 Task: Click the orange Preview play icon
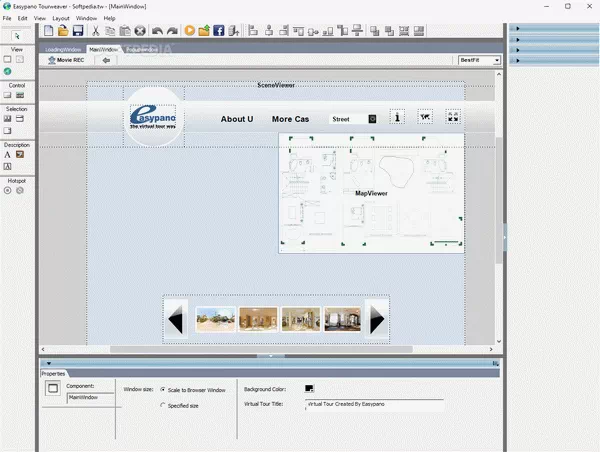coord(189,31)
